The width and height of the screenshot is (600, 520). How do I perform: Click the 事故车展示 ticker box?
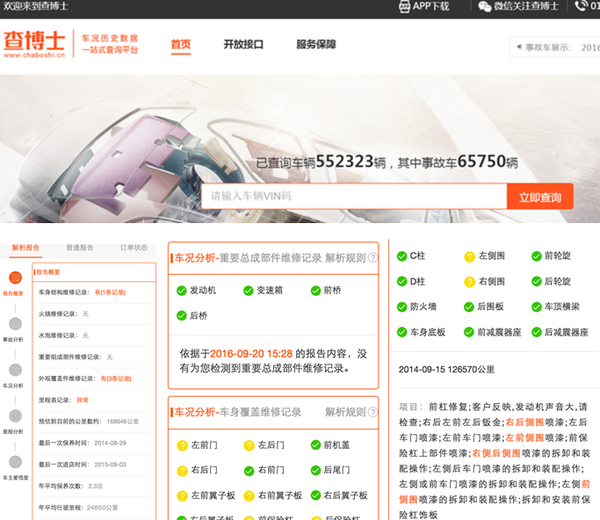tap(554, 47)
